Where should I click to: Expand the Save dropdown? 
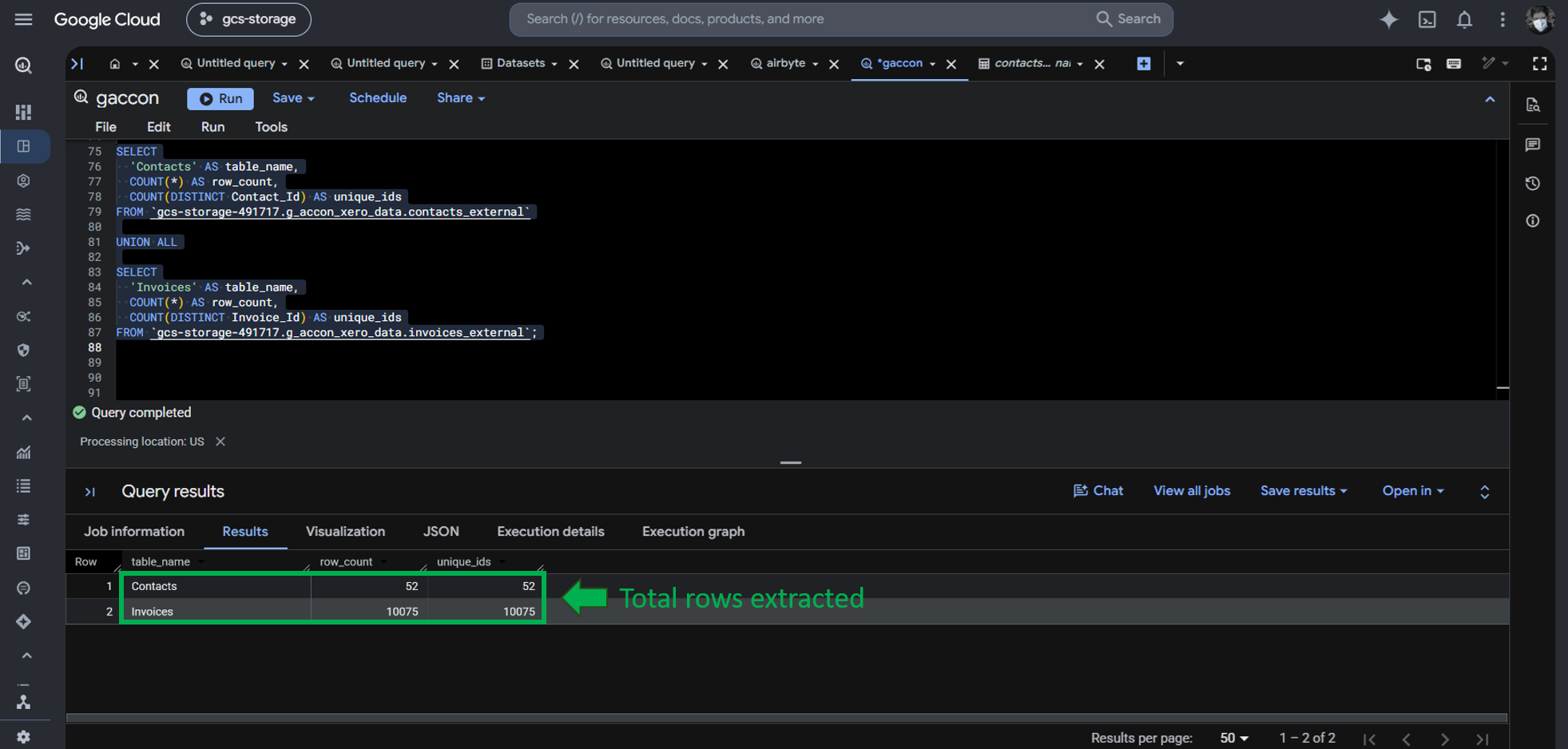tap(293, 98)
